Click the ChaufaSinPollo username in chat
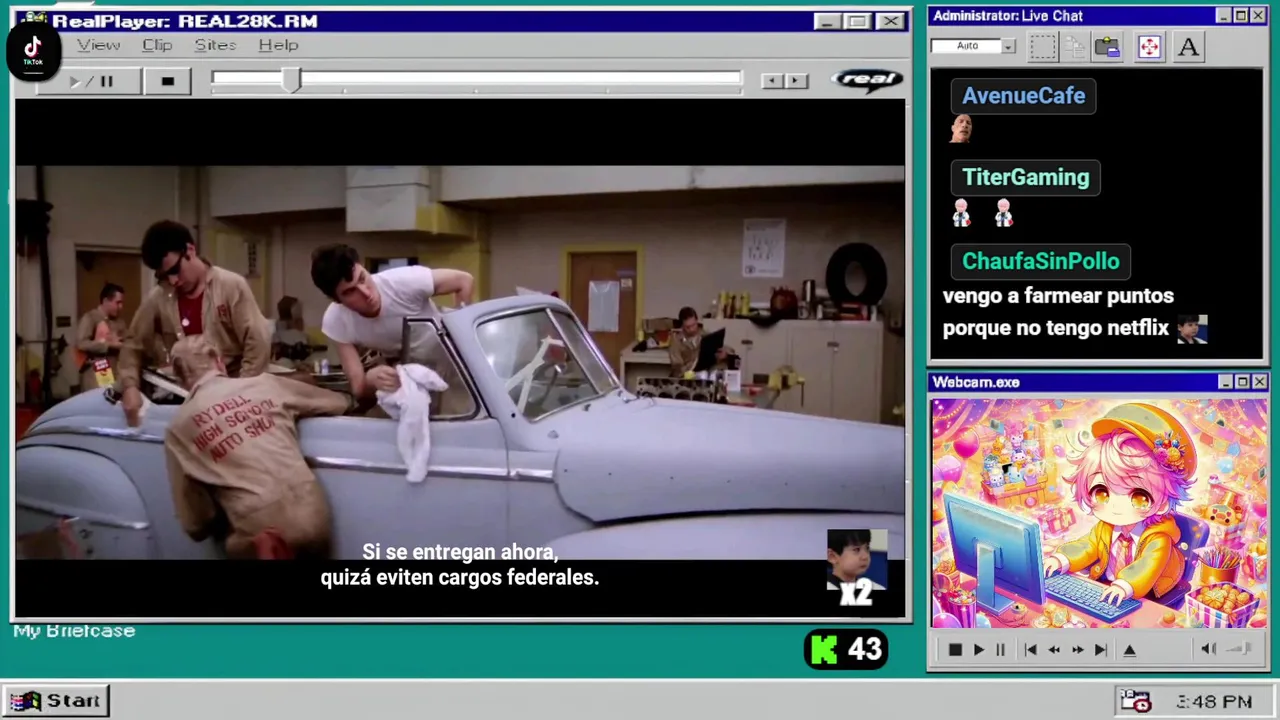 point(1040,261)
